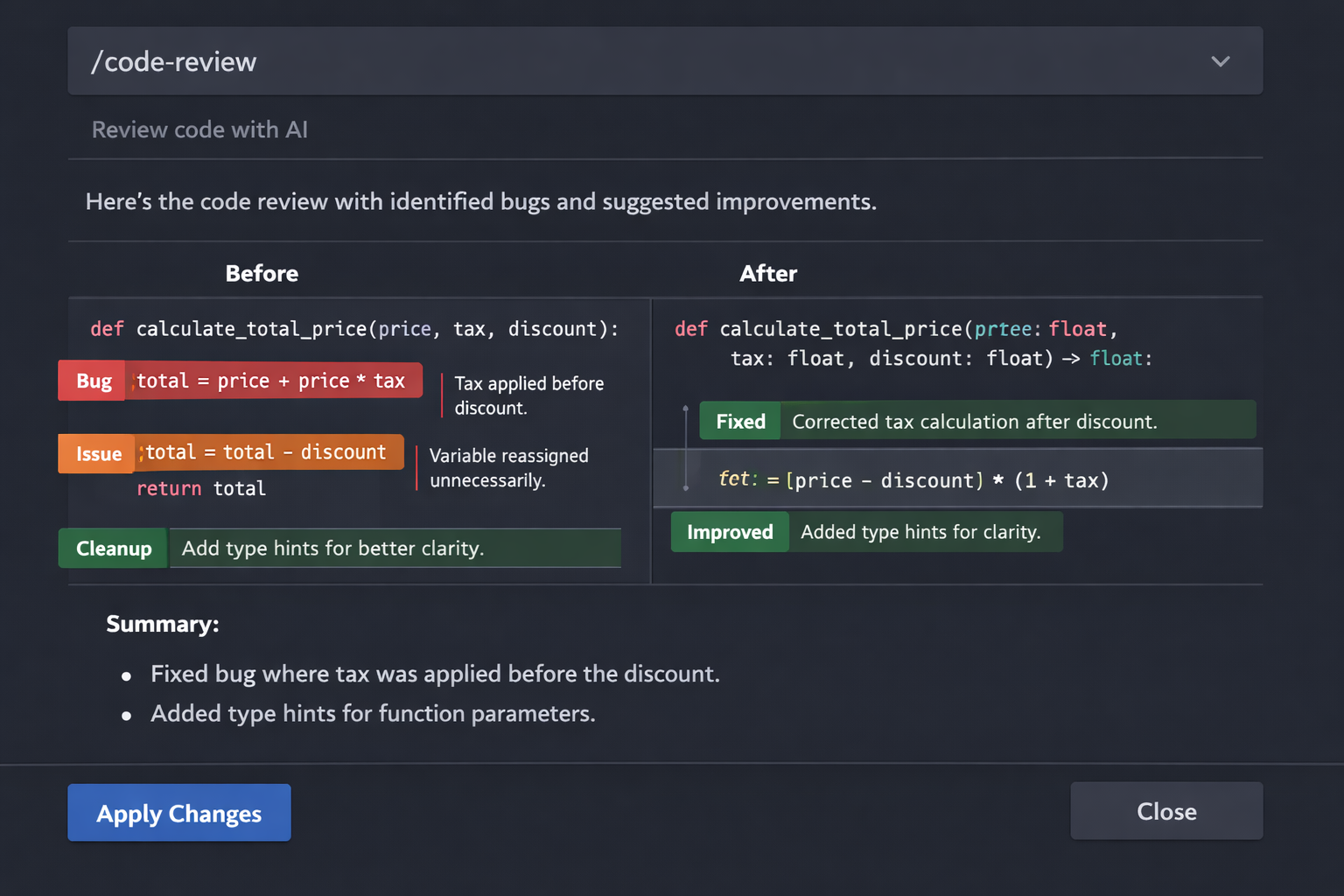Click the Close button
This screenshot has width=1344, height=896.
[1166, 811]
